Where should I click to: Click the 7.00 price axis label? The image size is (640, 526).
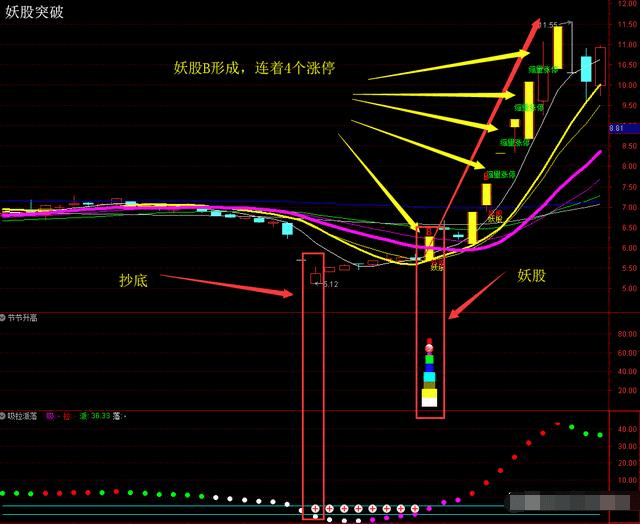pos(629,207)
